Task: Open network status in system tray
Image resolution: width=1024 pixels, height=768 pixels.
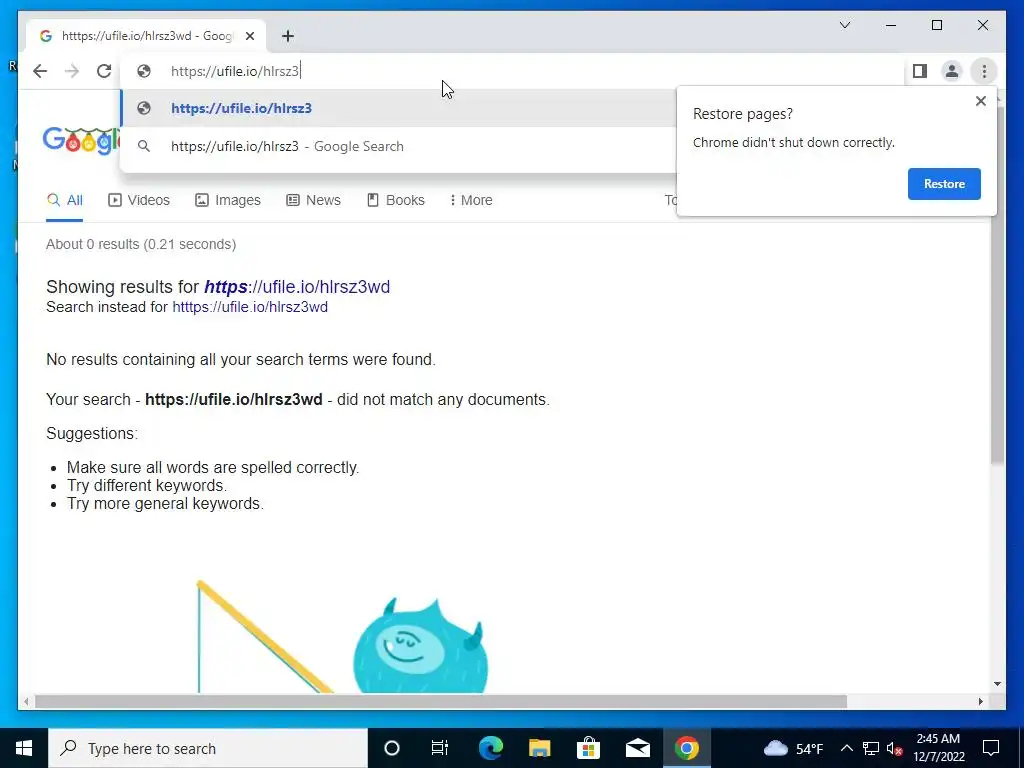Action: point(871,748)
